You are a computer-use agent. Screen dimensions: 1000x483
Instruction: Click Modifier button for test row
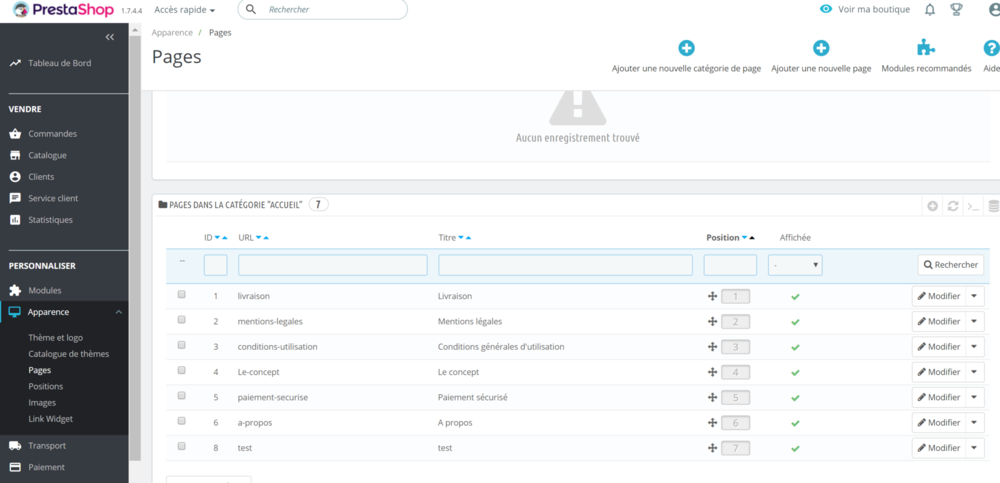click(939, 448)
